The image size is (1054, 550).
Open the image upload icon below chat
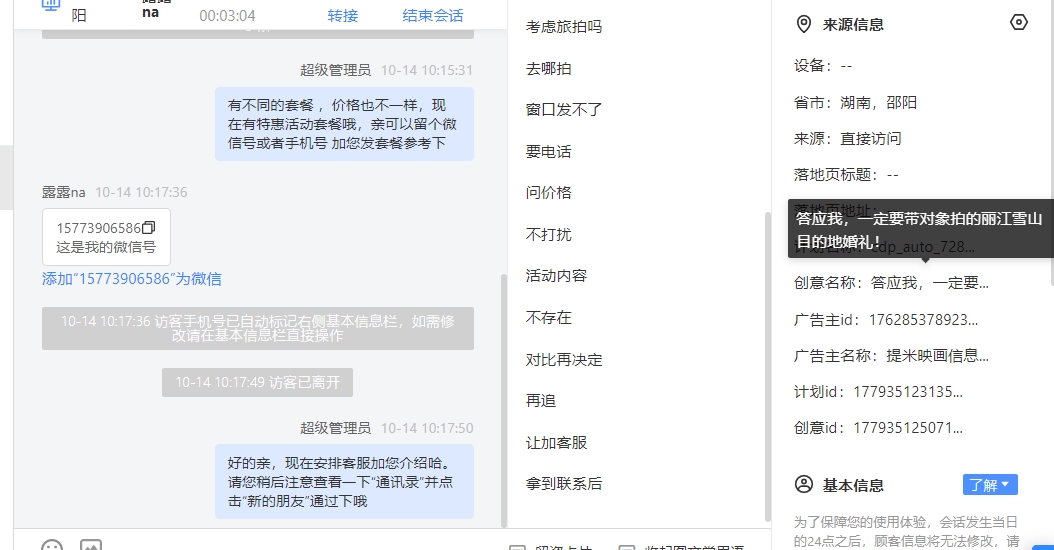tap(91, 546)
